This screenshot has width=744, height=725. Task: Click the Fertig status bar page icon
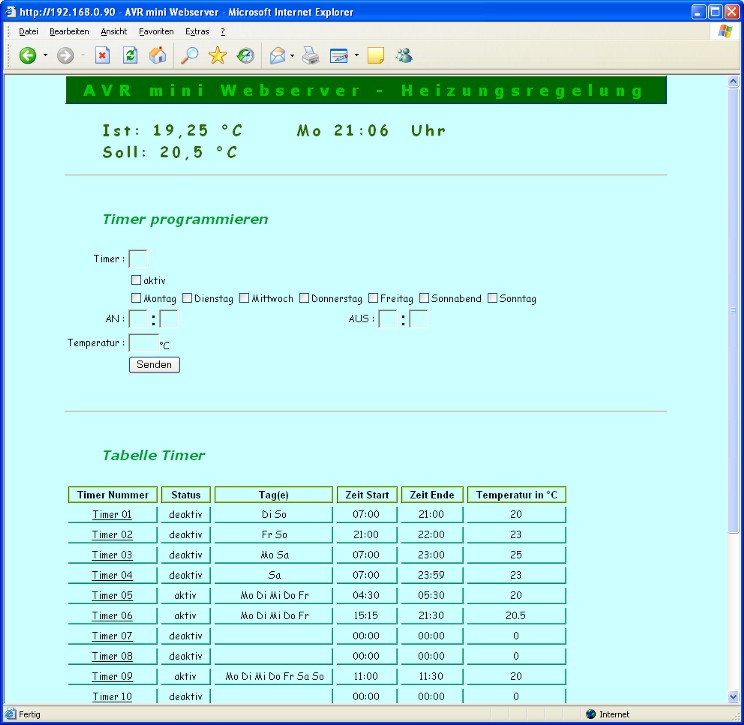tap(10, 714)
